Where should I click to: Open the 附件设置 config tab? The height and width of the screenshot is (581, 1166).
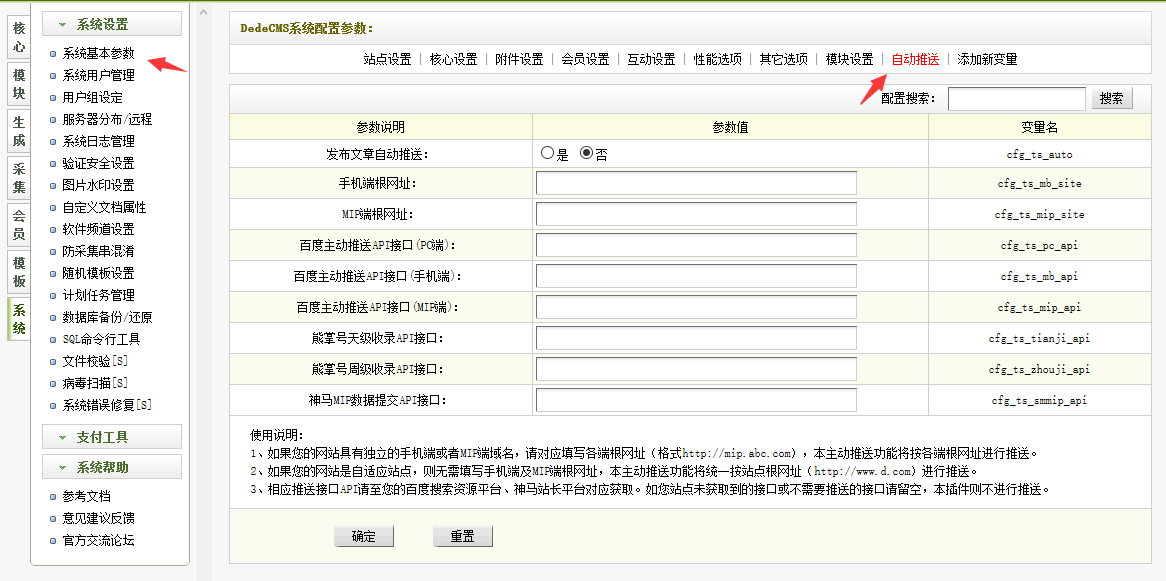[520, 60]
